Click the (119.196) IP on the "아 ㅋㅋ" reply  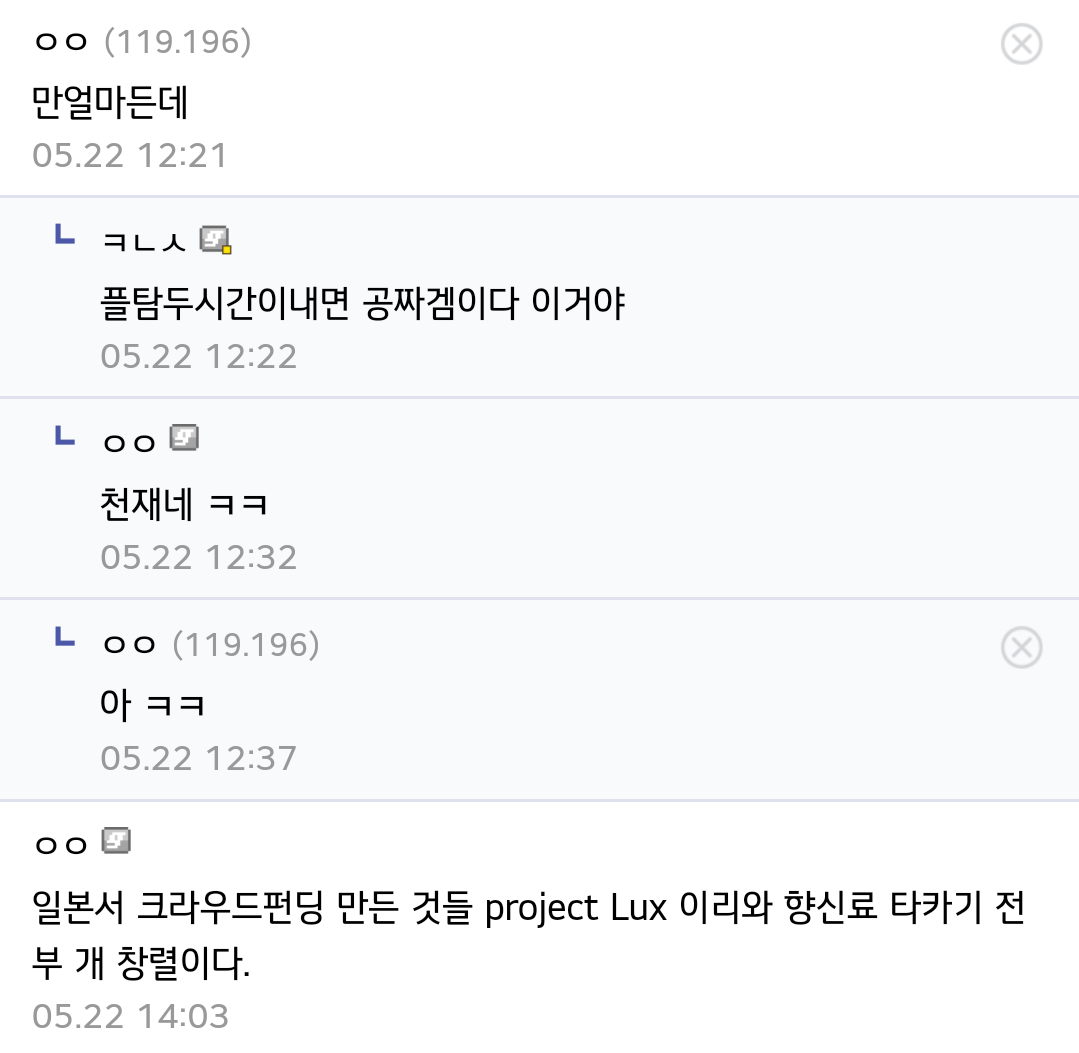coord(246,645)
